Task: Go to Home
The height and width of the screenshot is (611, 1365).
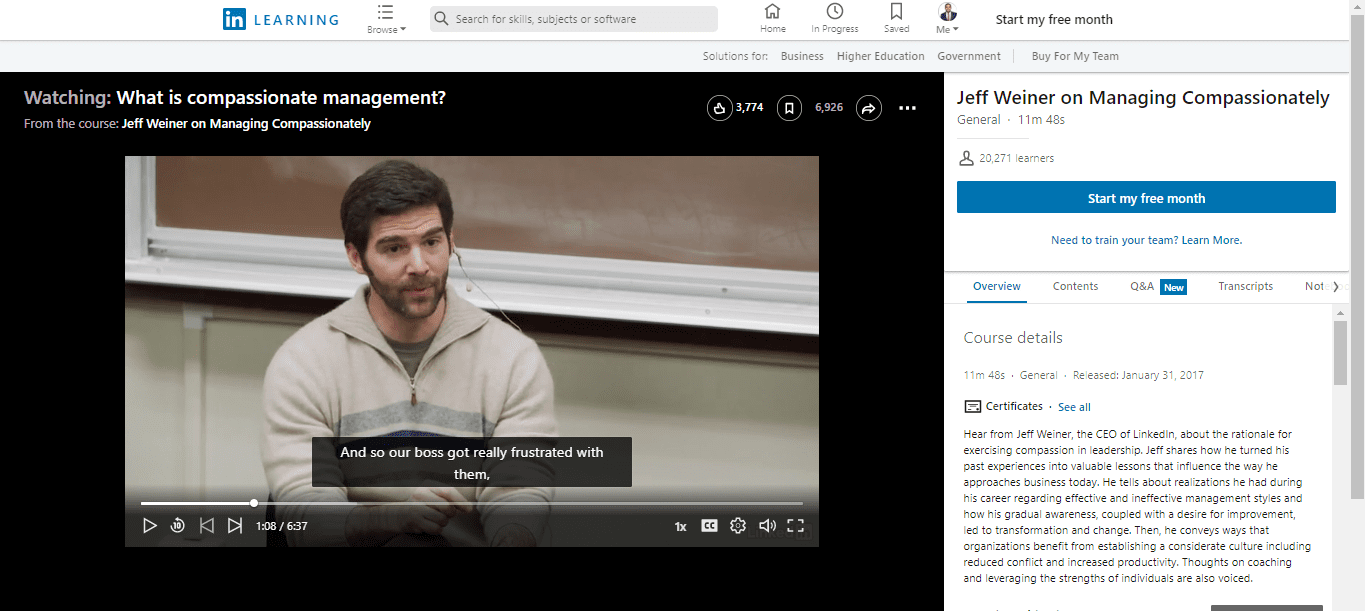Action: [773, 18]
